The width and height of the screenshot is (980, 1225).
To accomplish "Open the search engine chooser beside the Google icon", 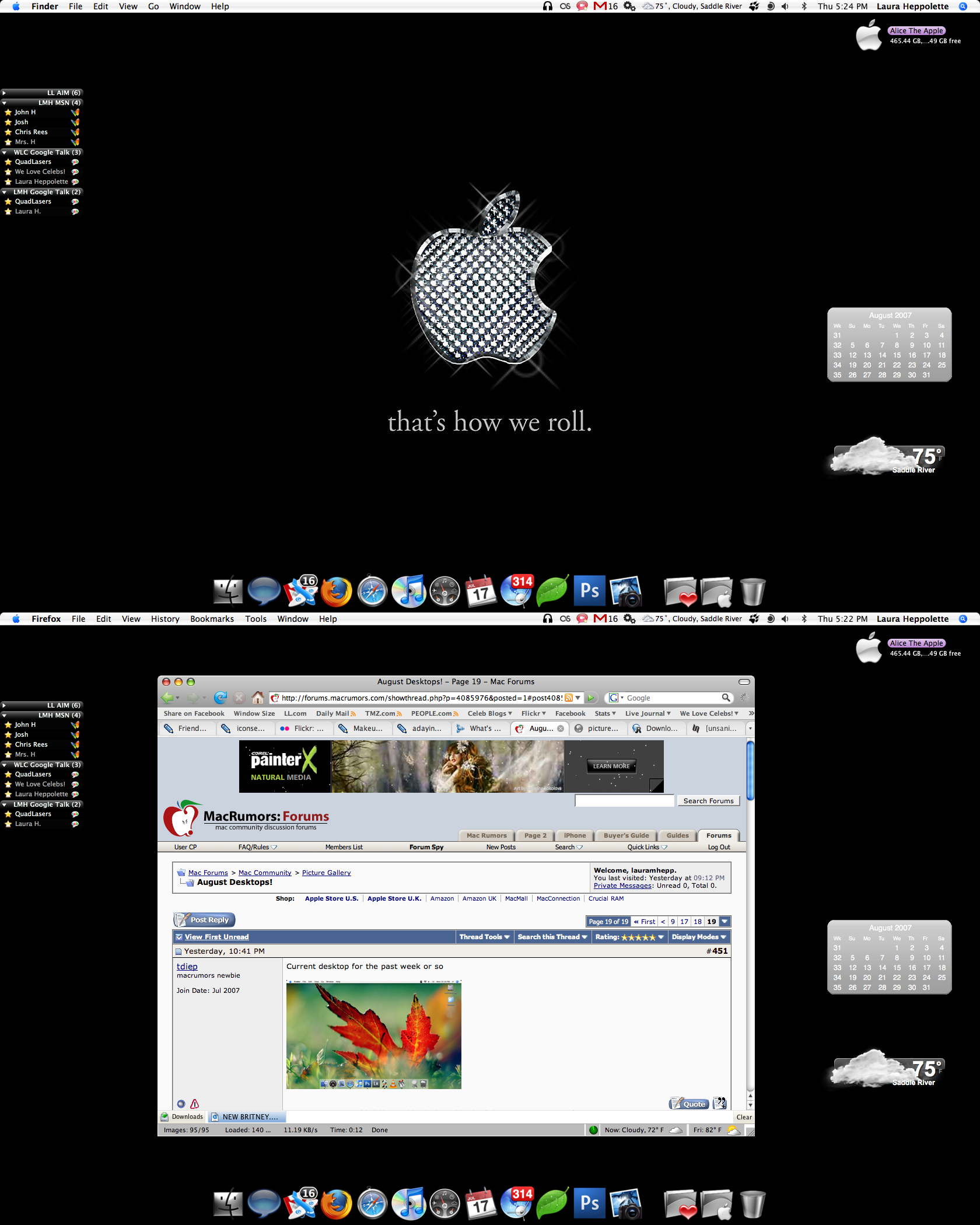I will click(x=622, y=698).
